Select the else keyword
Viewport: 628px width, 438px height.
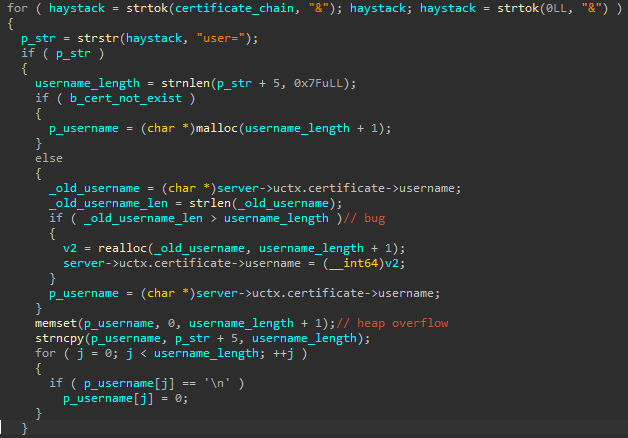coord(49,158)
